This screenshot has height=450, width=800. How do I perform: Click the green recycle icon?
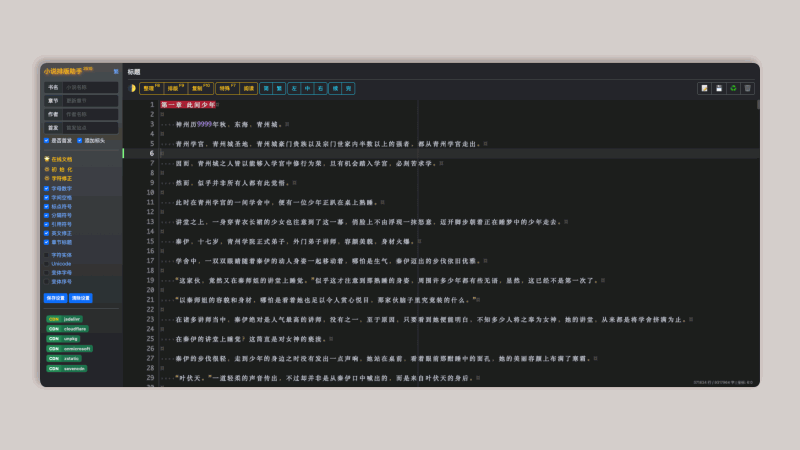click(733, 88)
